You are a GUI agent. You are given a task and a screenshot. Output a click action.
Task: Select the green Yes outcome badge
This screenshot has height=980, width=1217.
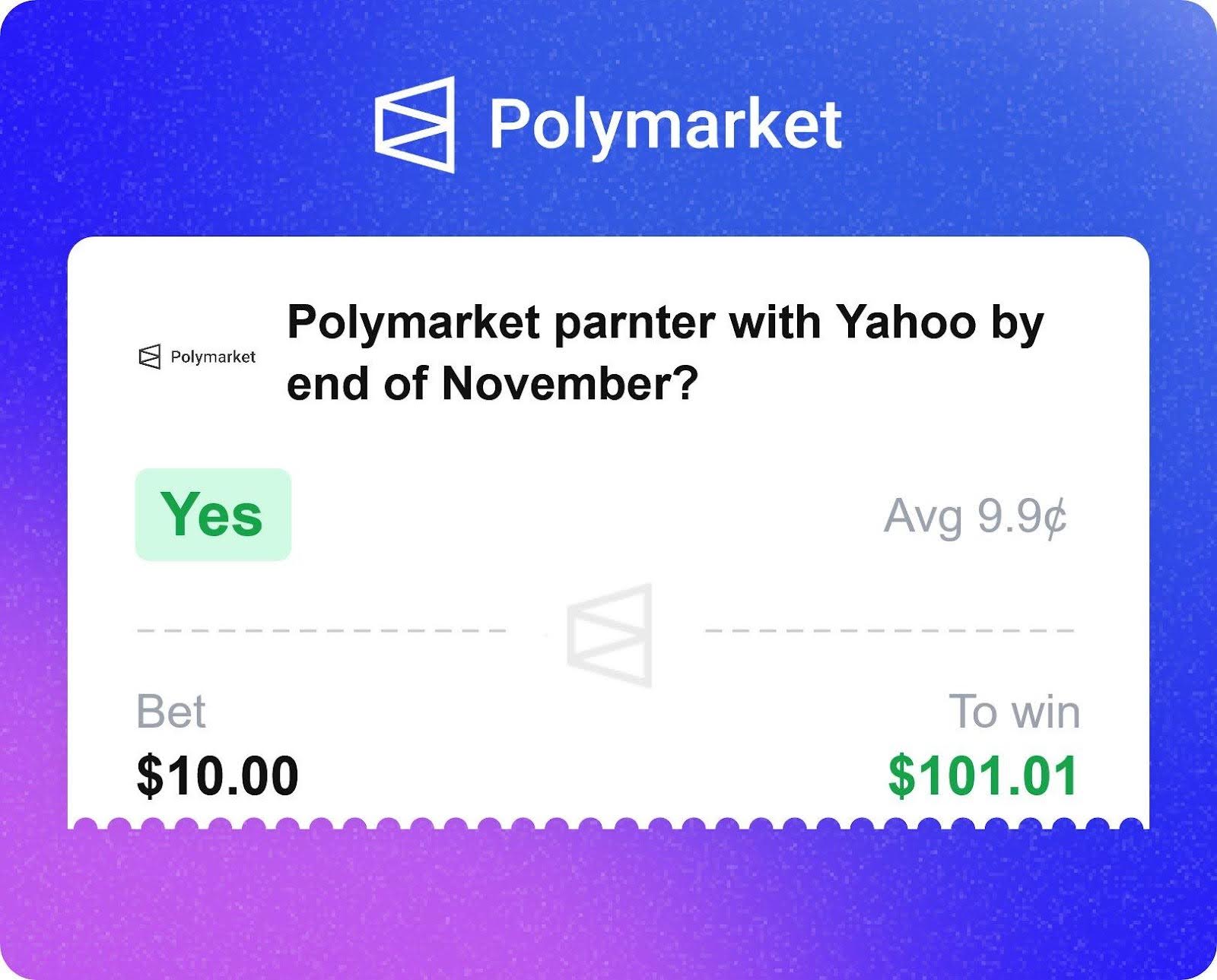213,515
